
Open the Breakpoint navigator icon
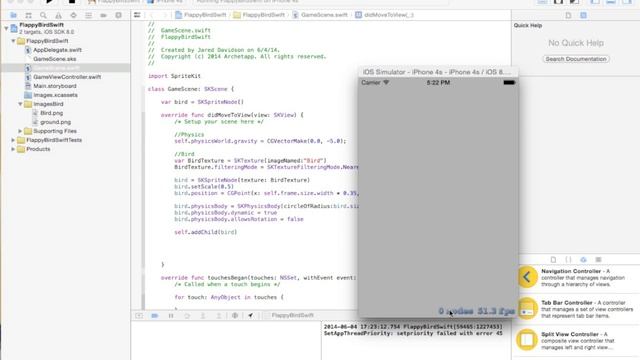point(103,15)
